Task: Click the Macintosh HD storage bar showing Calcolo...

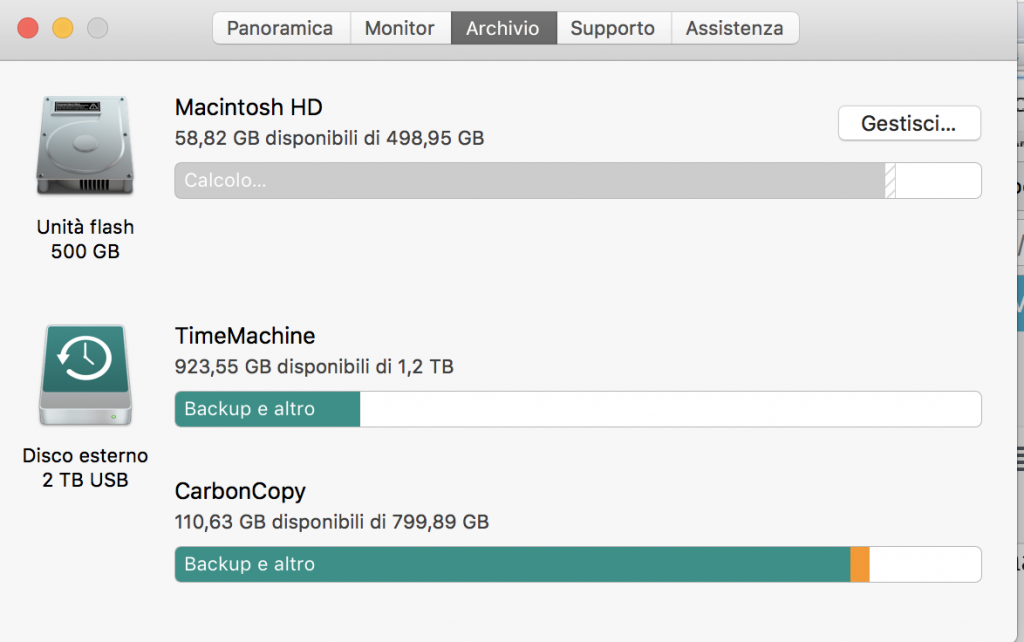Action: click(578, 180)
